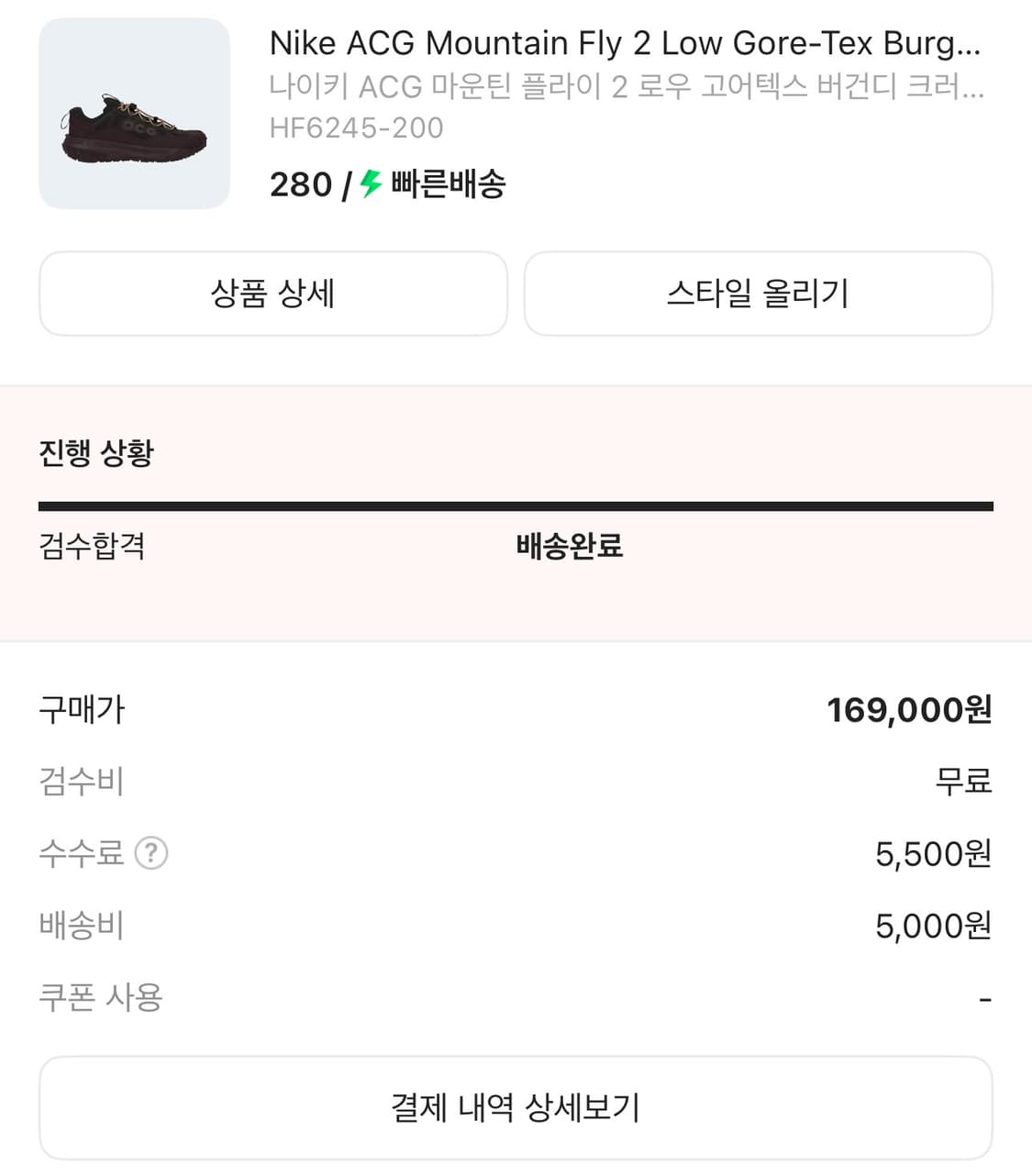Click the green lightning fast delivery icon
Viewport: 1032px width, 1176px height.
click(x=371, y=183)
